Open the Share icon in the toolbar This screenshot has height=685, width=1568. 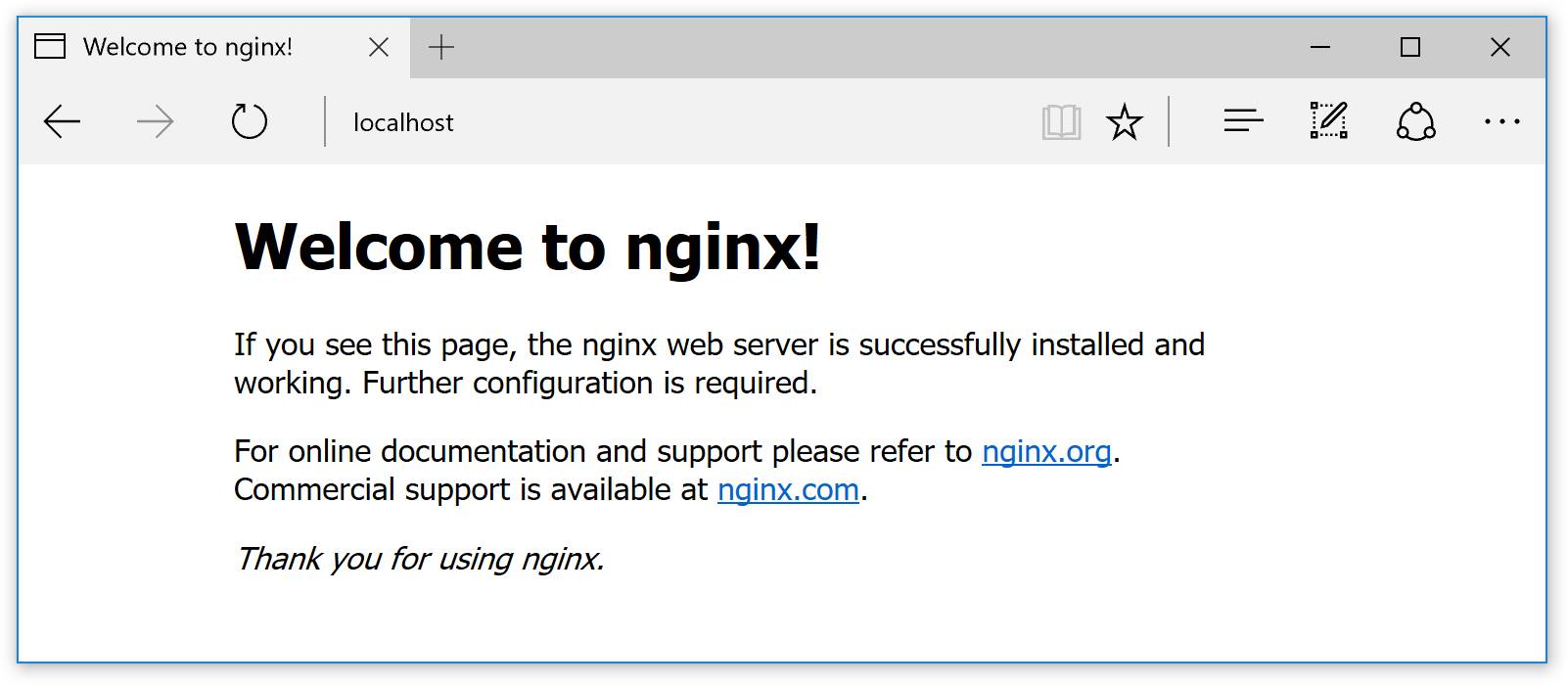pos(1416,121)
